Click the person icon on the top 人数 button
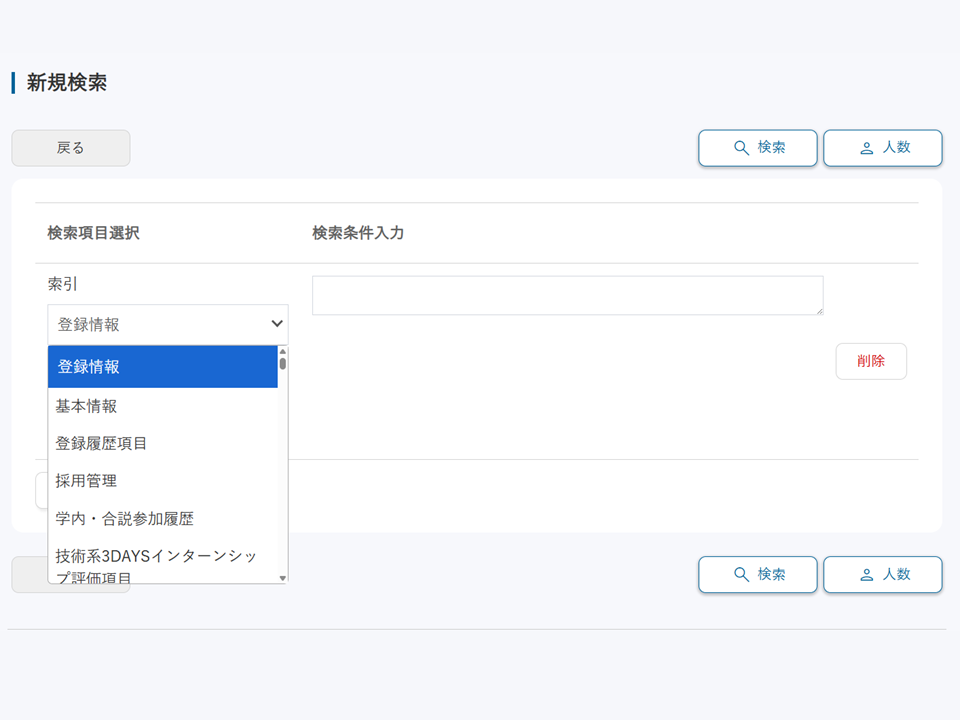This screenshot has height=720, width=960. tap(865, 147)
